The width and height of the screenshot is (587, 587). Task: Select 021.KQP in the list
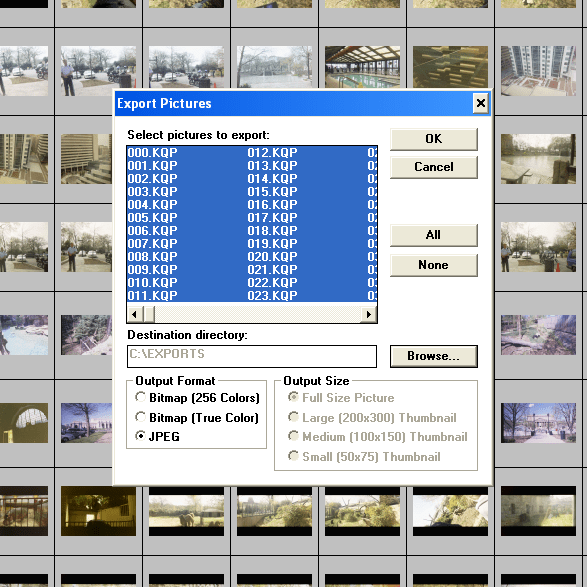(272, 270)
